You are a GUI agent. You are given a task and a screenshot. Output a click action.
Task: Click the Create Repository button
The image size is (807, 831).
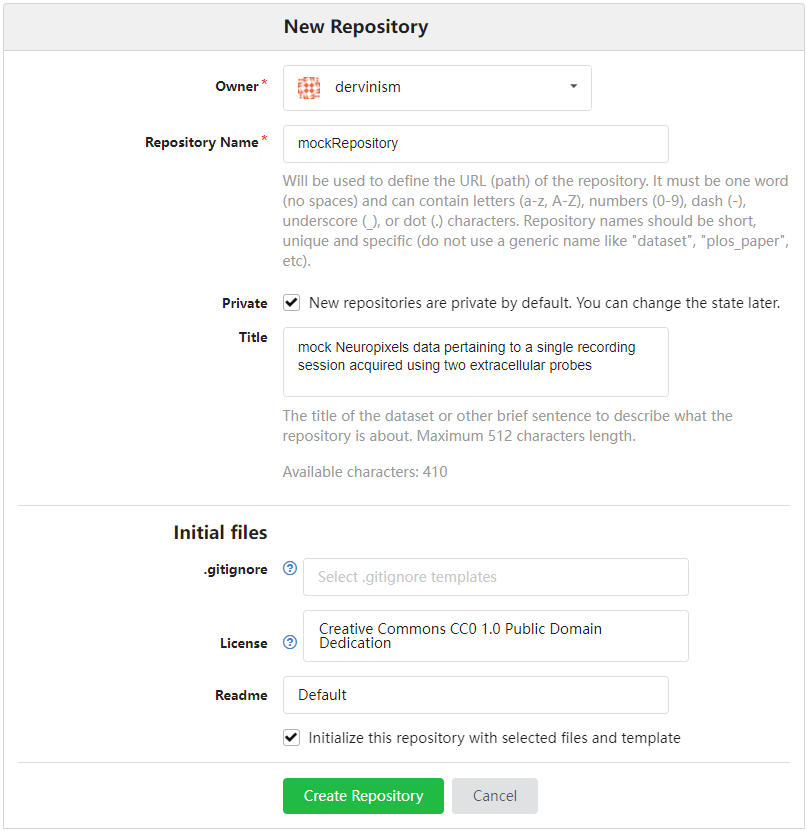(363, 795)
